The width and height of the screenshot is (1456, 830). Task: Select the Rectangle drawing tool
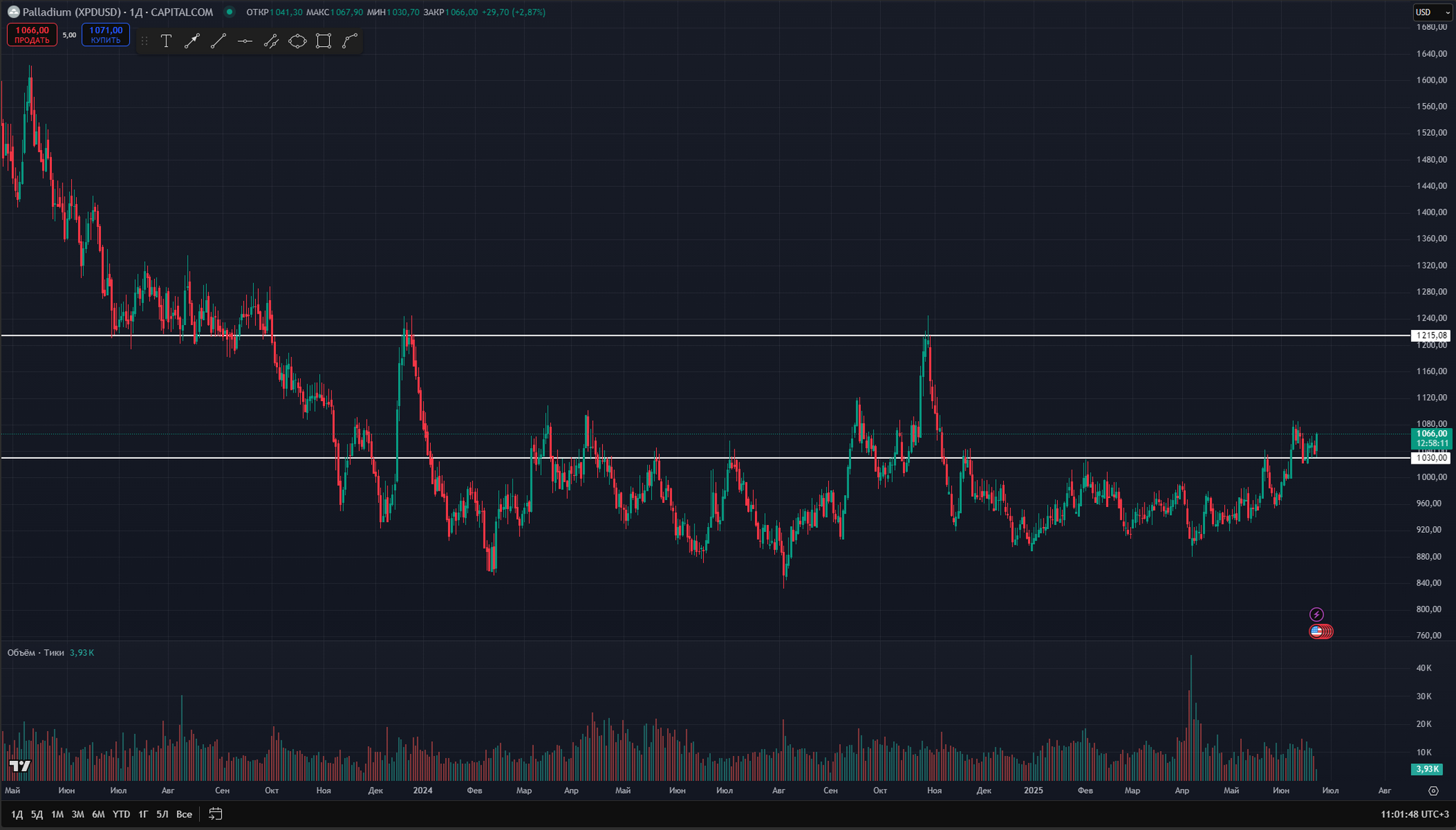[x=323, y=41]
